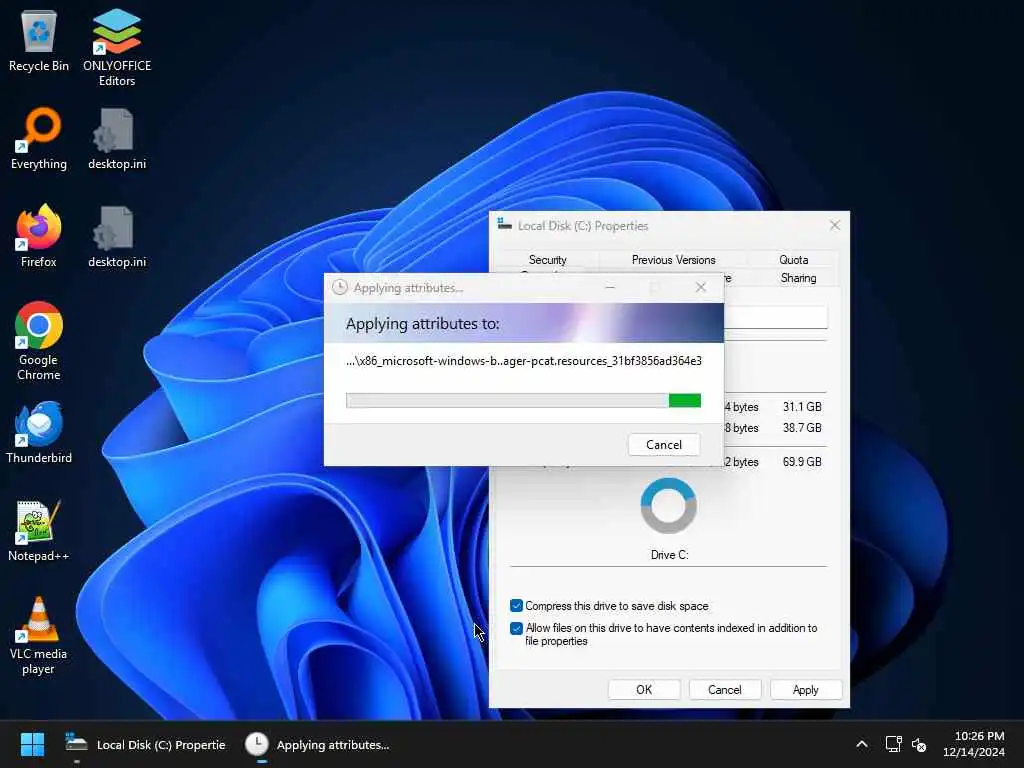Click the Drive C: label text

pos(669,554)
